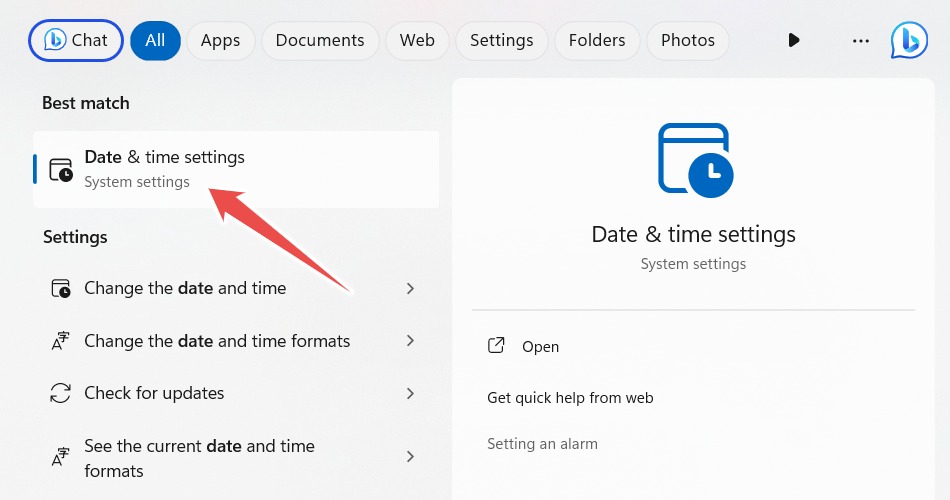The width and height of the screenshot is (950, 500).
Task: Click language icon beside Change the date and time formats
Action: [x=61, y=341]
